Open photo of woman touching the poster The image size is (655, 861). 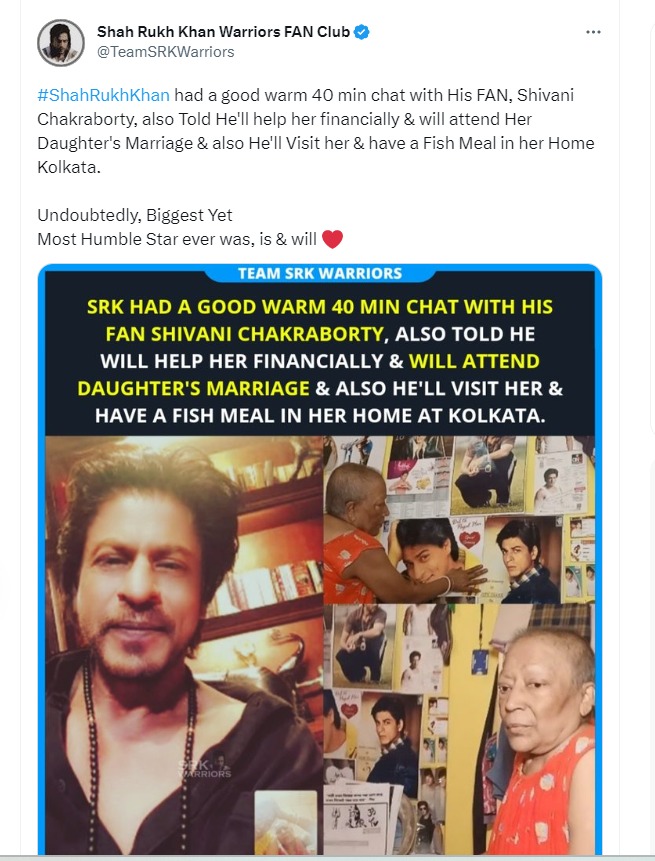pos(459,520)
